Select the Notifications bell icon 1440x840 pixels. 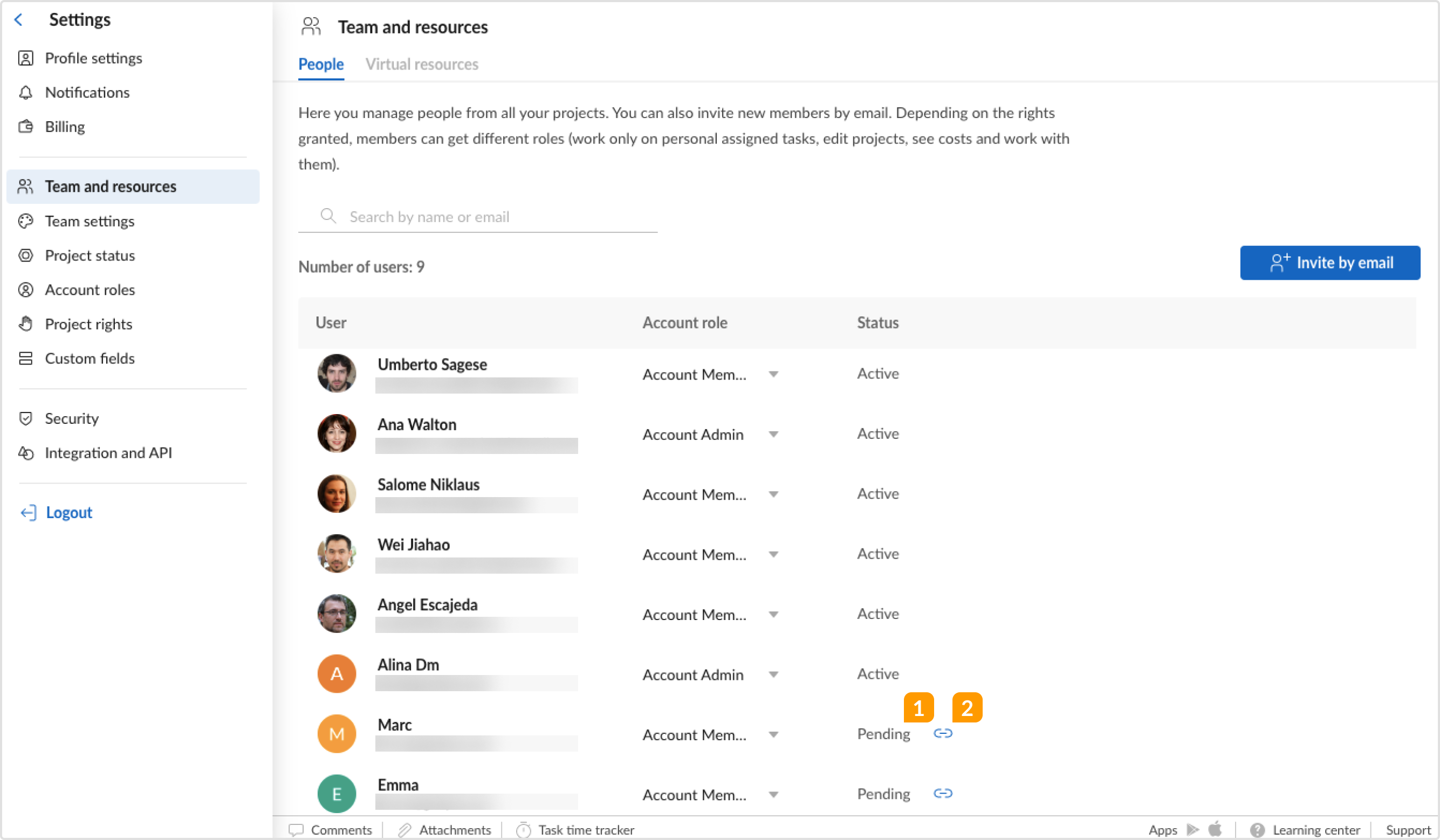[26, 92]
